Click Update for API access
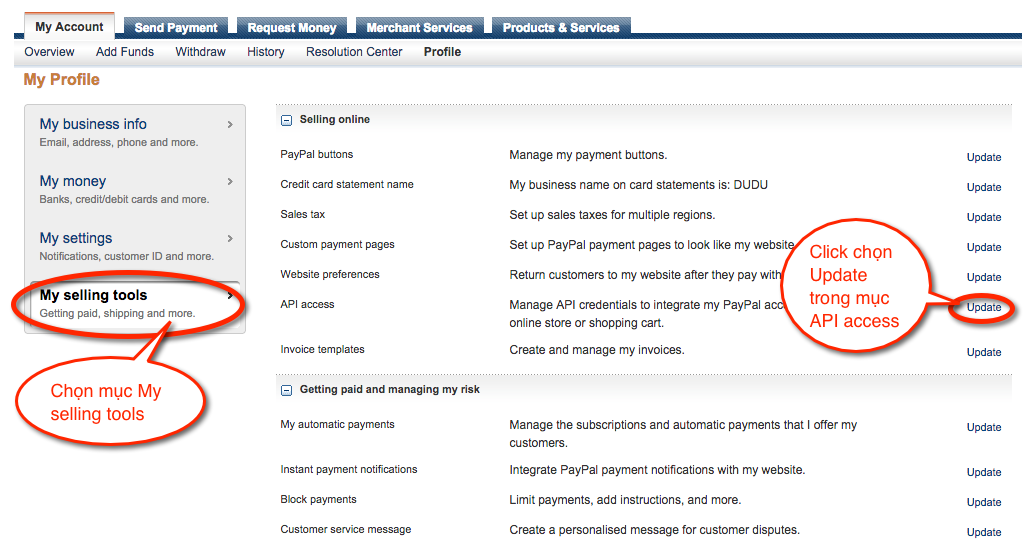 point(983,308)
